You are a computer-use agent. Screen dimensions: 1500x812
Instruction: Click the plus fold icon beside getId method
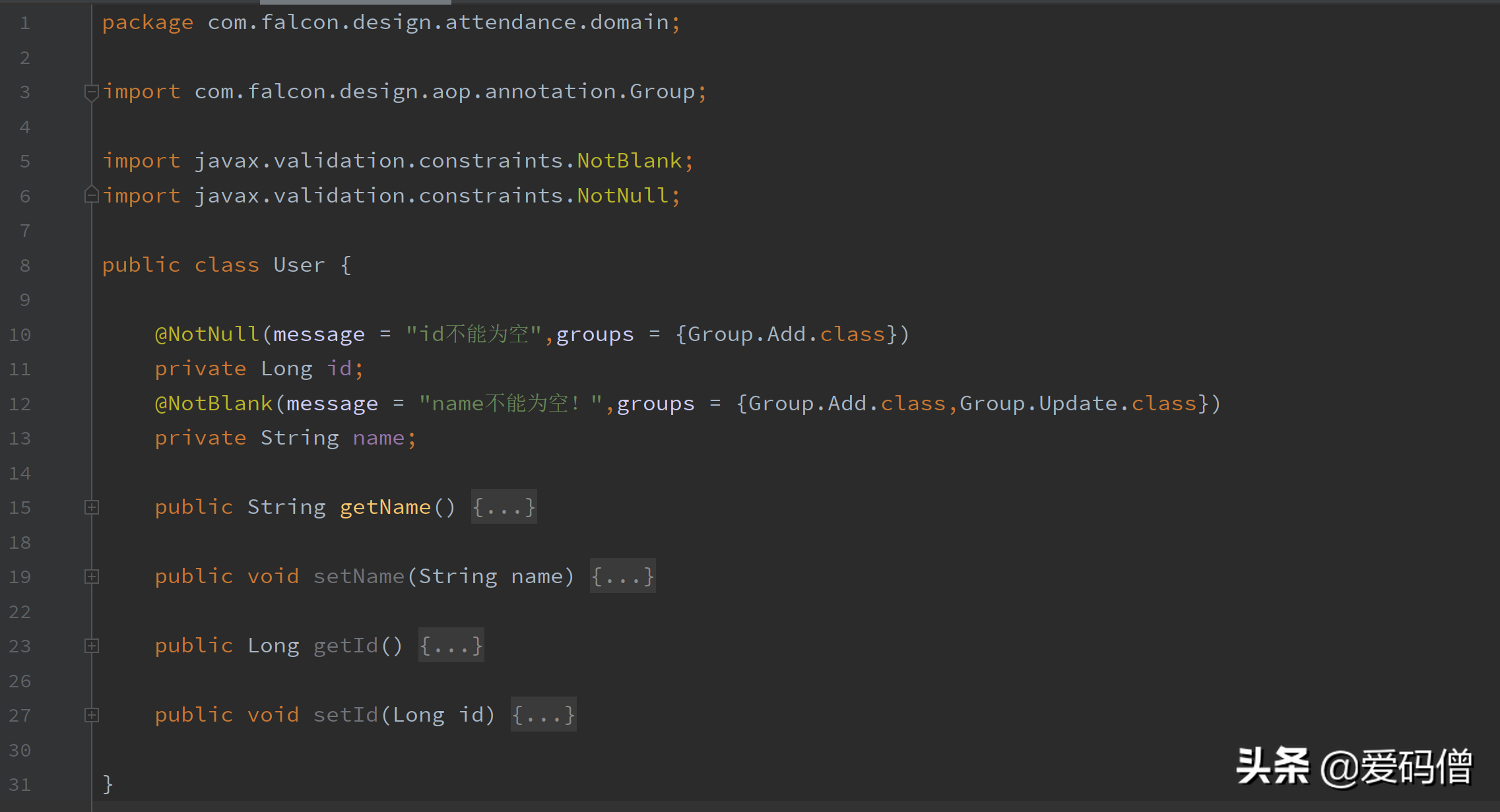pos(92,646)
